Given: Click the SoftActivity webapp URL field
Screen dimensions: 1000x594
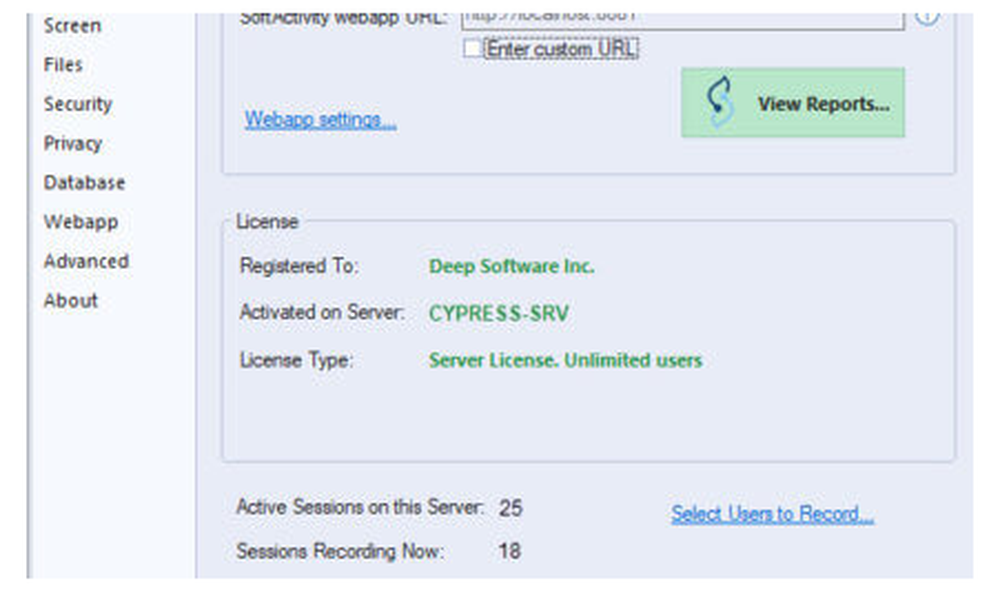Looking at the screenshot, I should pyautogui.click(x=682, y=19).
